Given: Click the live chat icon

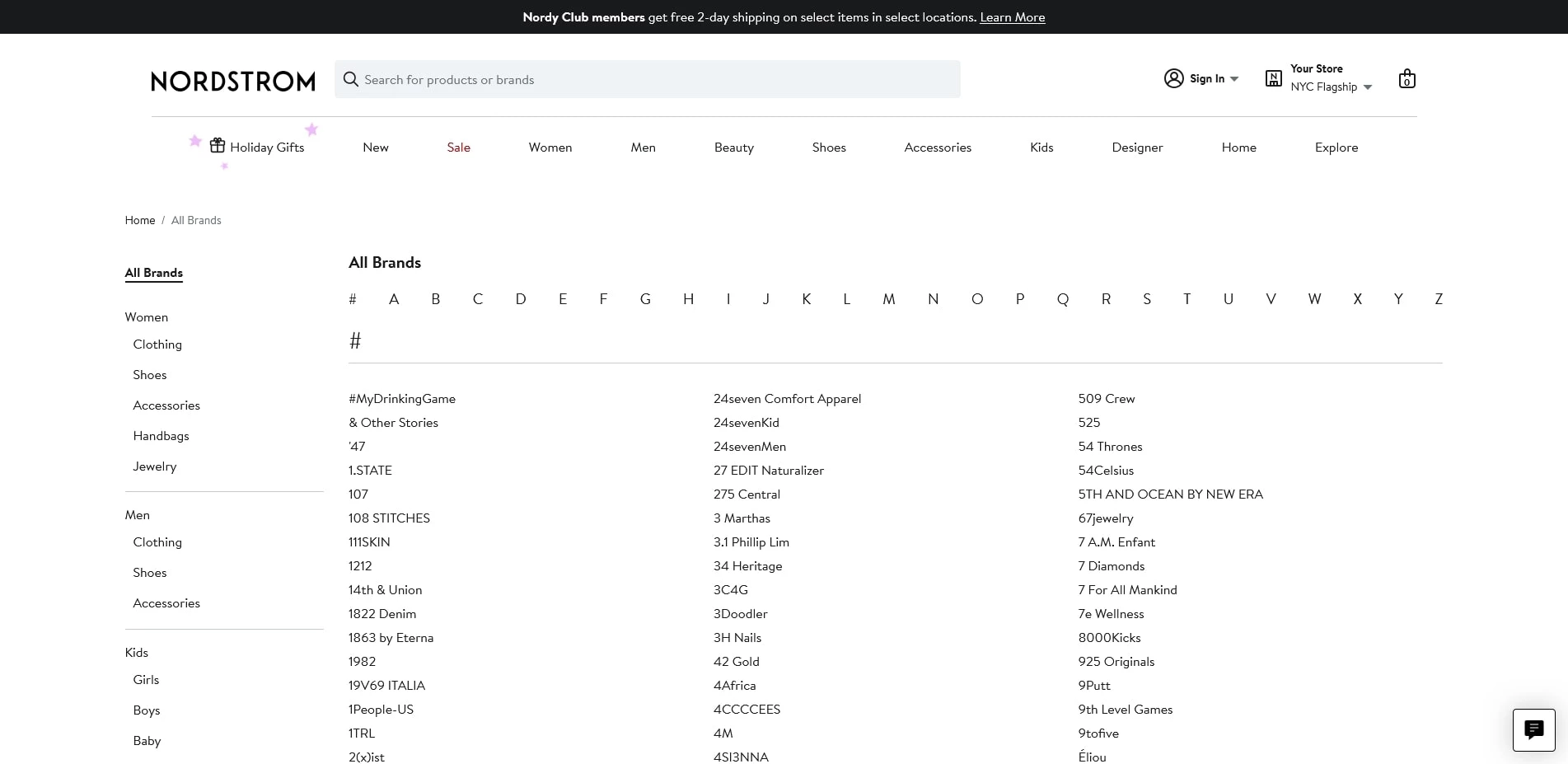Looking at the screenshot, I should [x=1533, y=729].
